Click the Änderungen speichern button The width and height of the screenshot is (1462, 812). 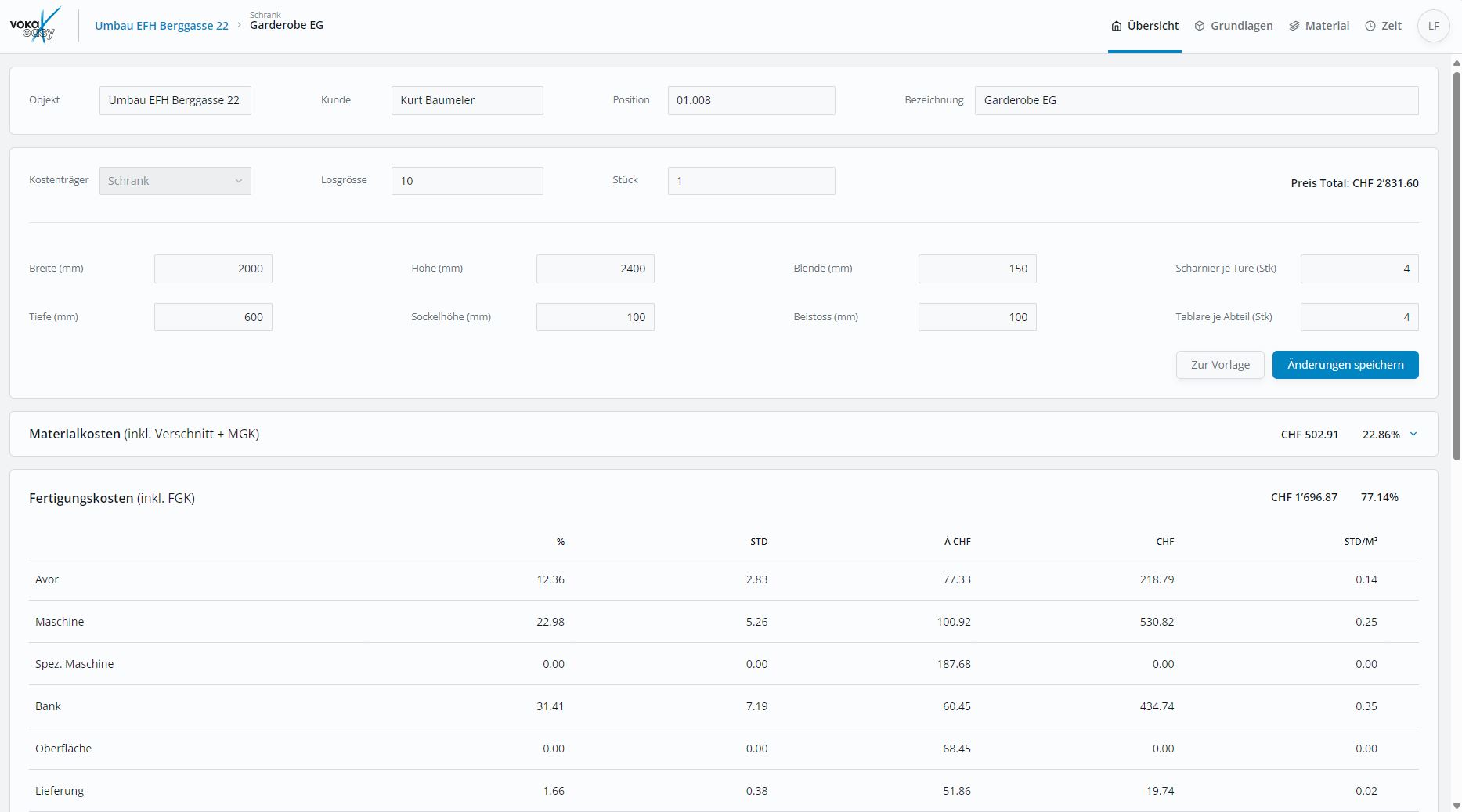(1345, 365)
